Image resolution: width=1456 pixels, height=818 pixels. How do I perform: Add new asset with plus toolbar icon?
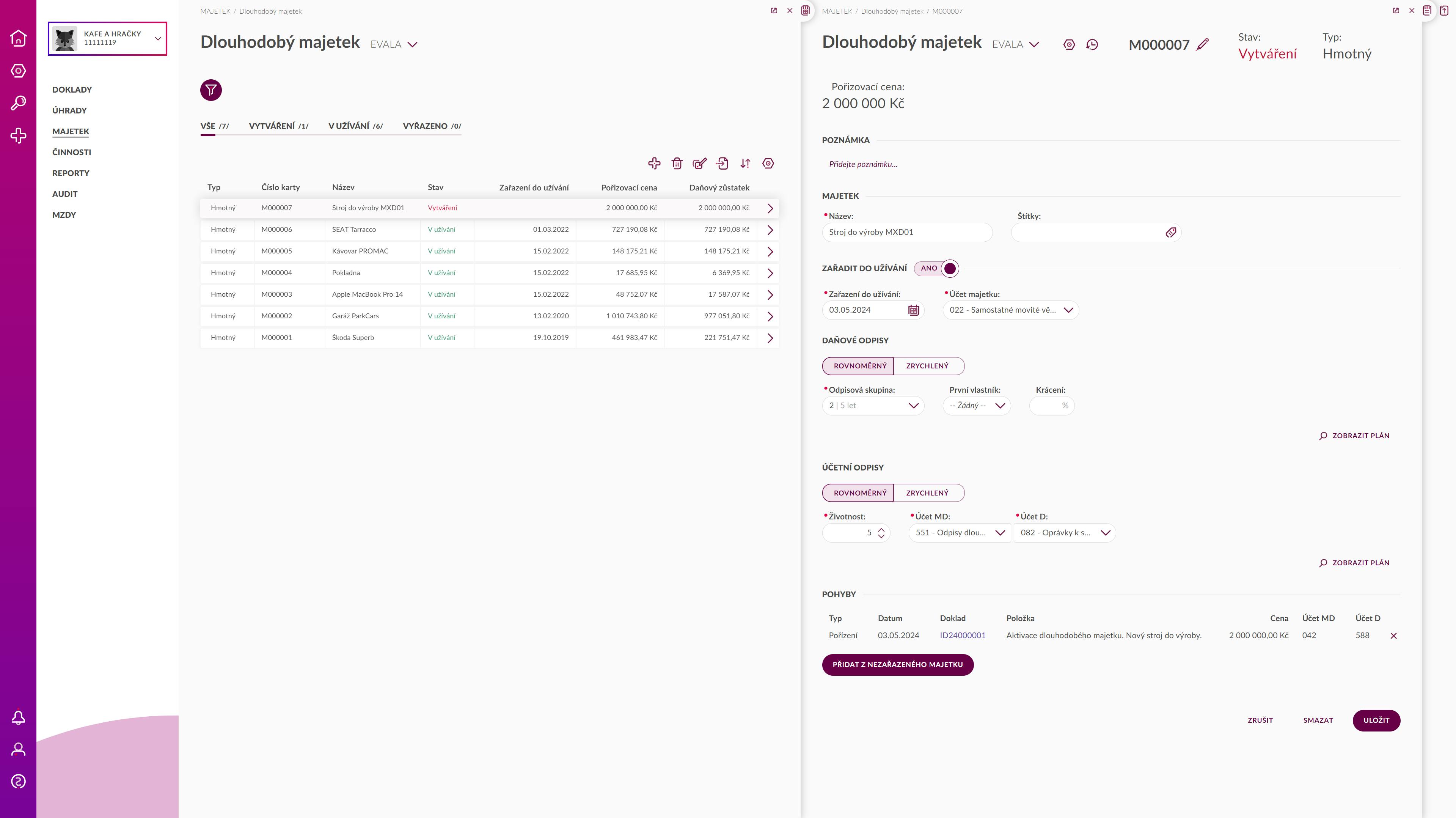coord(654,164)
